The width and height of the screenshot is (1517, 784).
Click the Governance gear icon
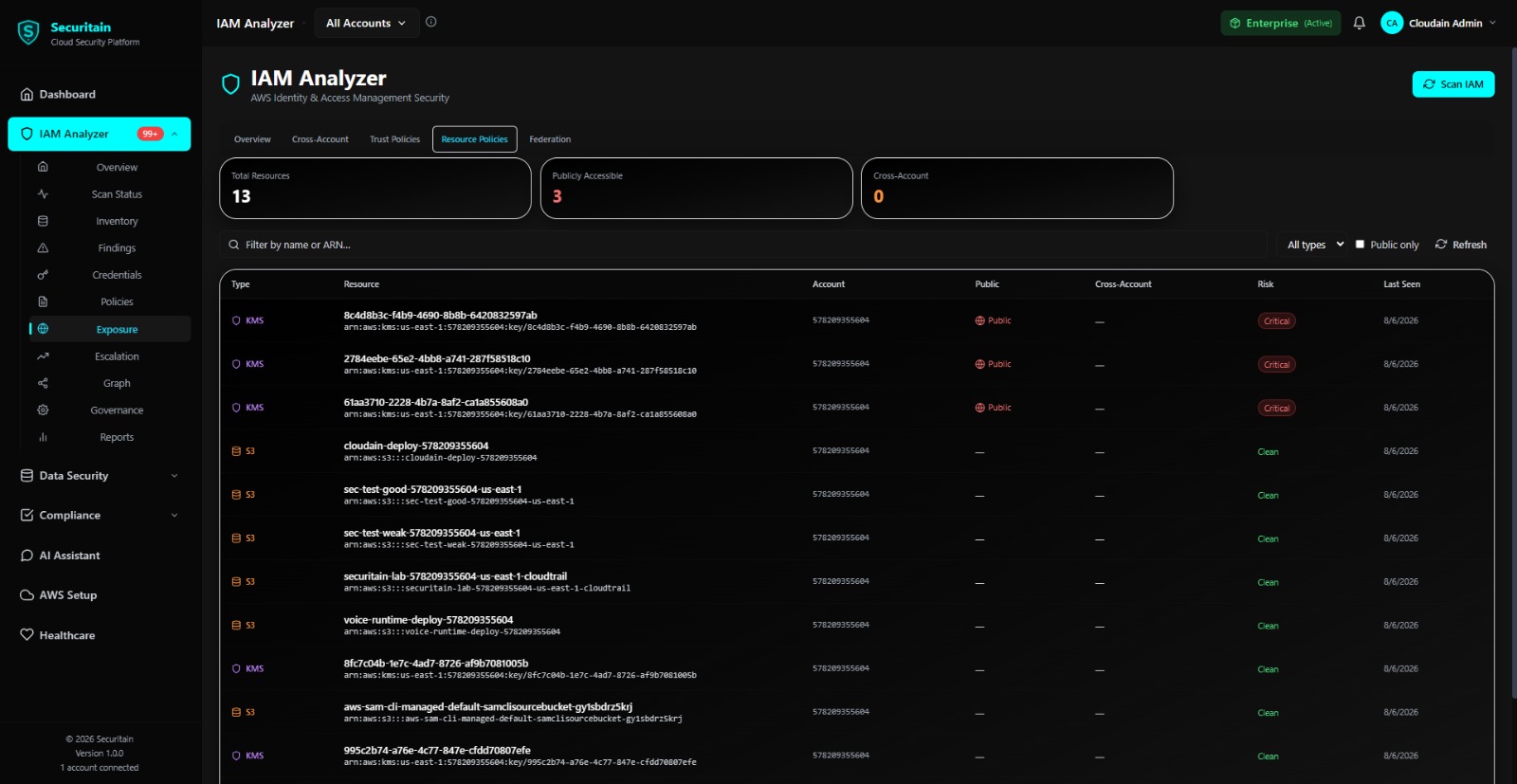43,410
